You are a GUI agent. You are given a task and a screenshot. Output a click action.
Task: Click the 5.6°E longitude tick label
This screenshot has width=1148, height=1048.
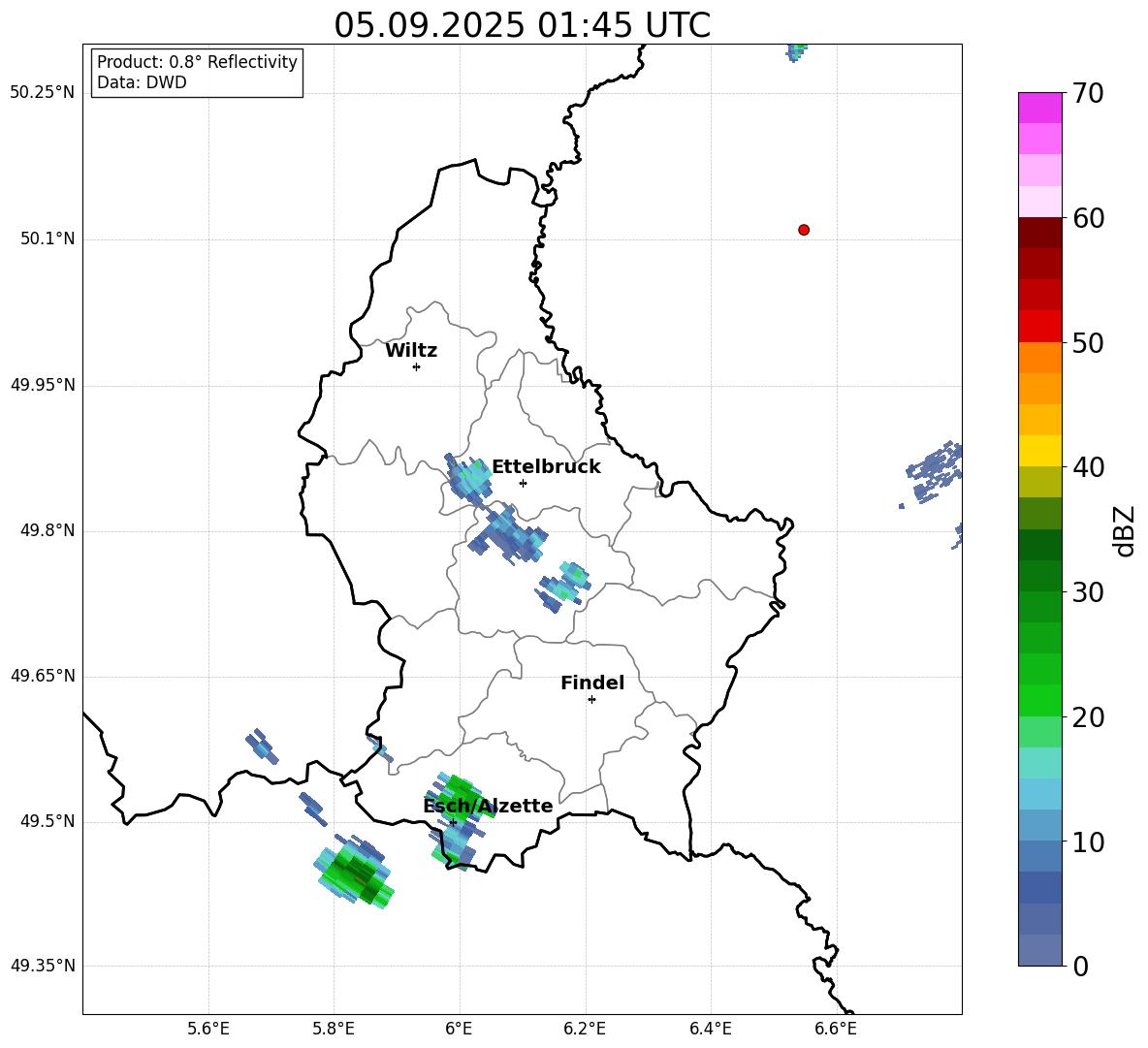click(208, 1029)
